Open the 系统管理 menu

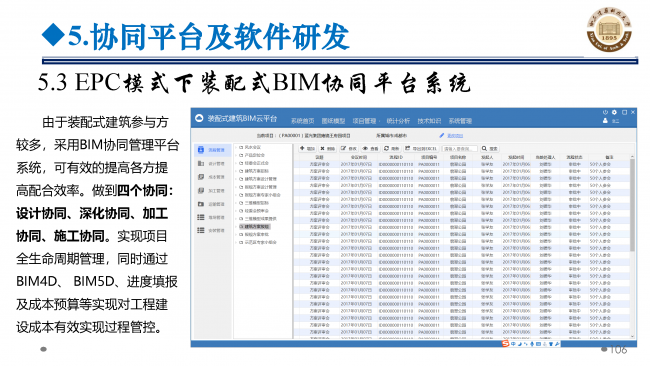[460, 121]
